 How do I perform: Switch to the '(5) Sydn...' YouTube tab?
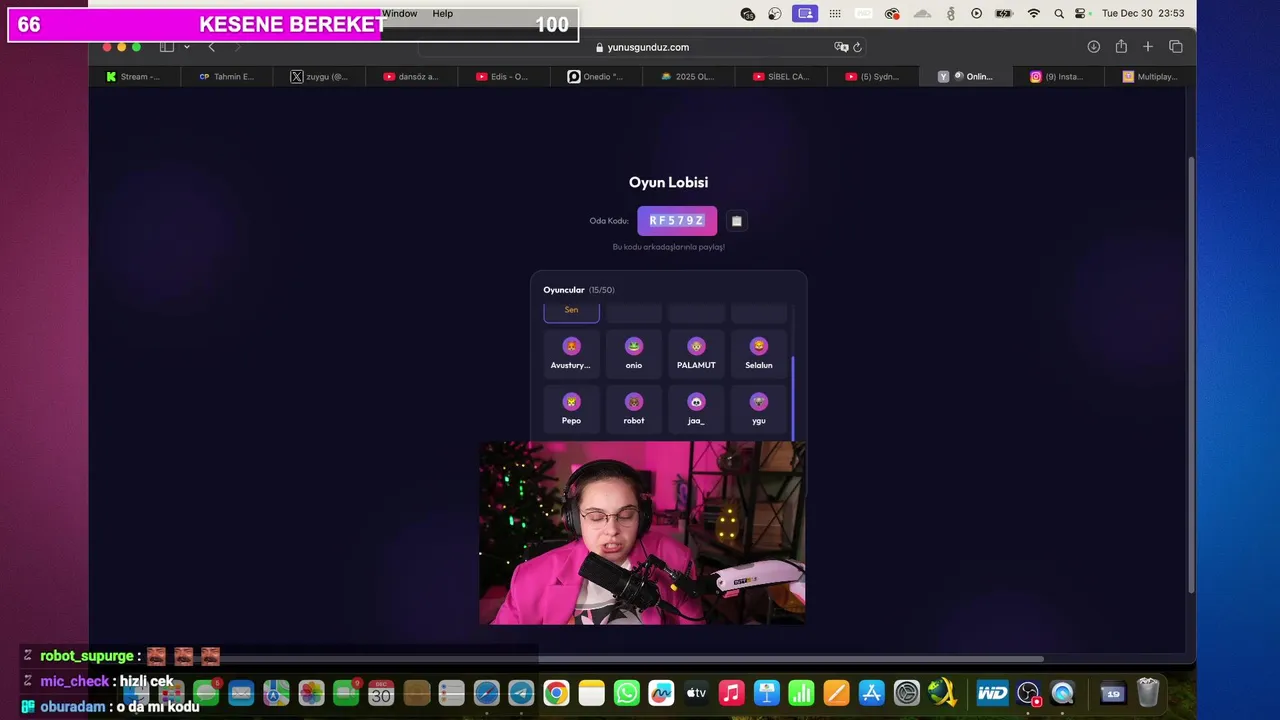[x=873, y=77]
